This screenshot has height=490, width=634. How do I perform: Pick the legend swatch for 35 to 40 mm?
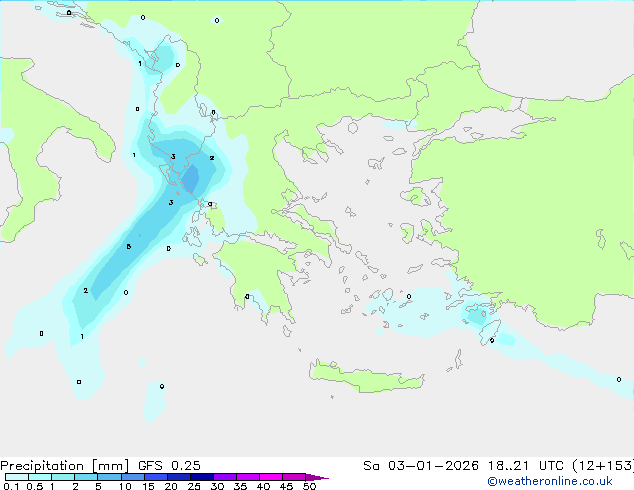(247, 477)
